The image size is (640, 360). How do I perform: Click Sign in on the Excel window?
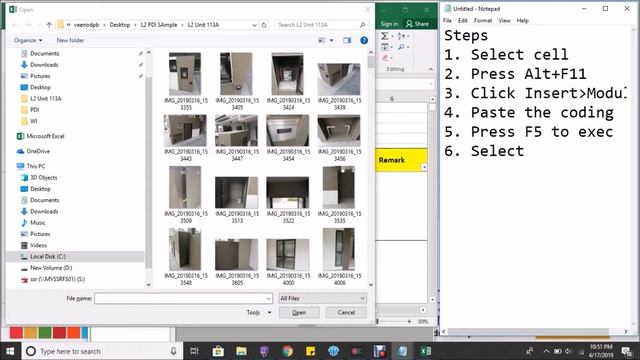click(x=389, y=24)
